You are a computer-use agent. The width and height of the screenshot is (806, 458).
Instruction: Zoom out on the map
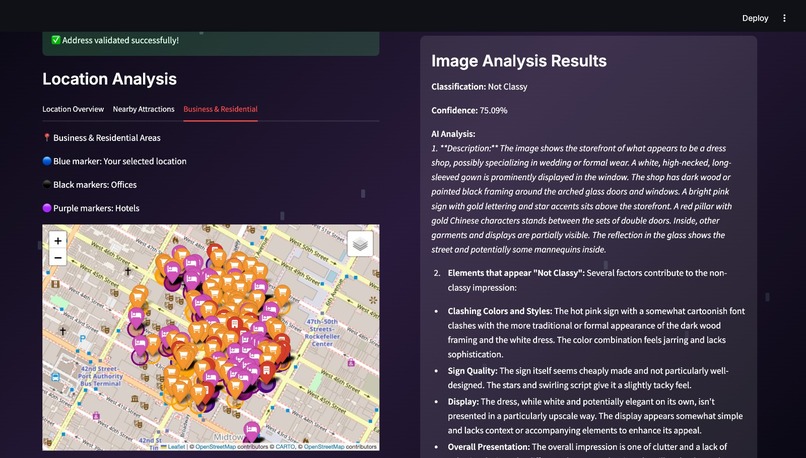[58, 258]
